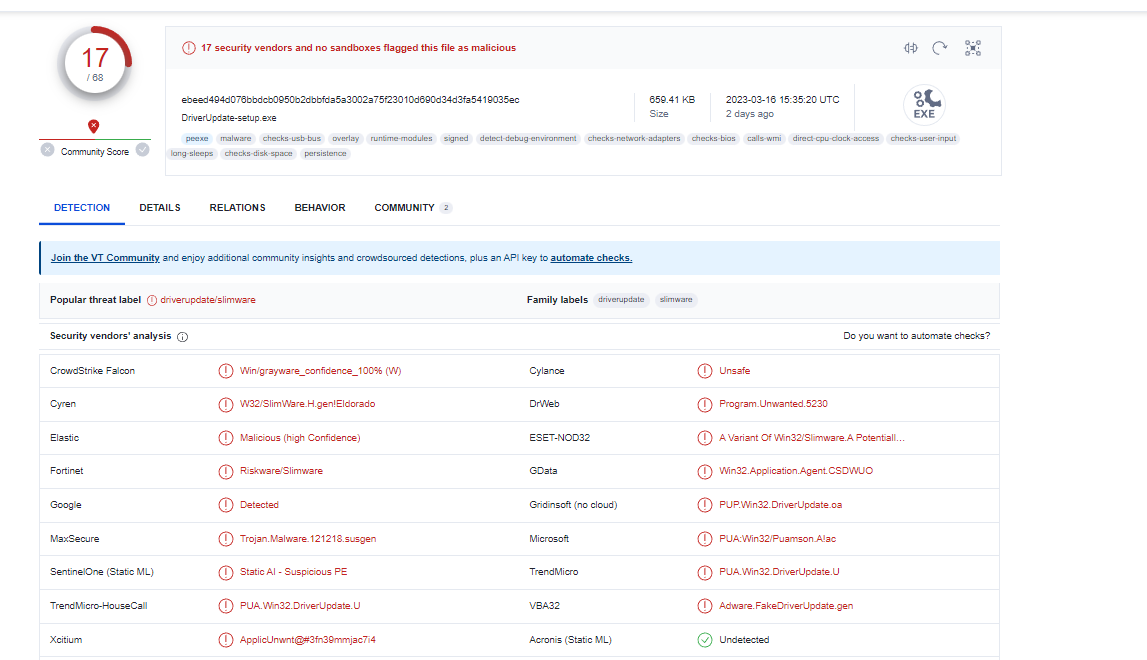The height and width of the screenshot is (660, 1147).
Task: Click the warning icon beside driverupdate/slimware label
Action: [152, 301]
